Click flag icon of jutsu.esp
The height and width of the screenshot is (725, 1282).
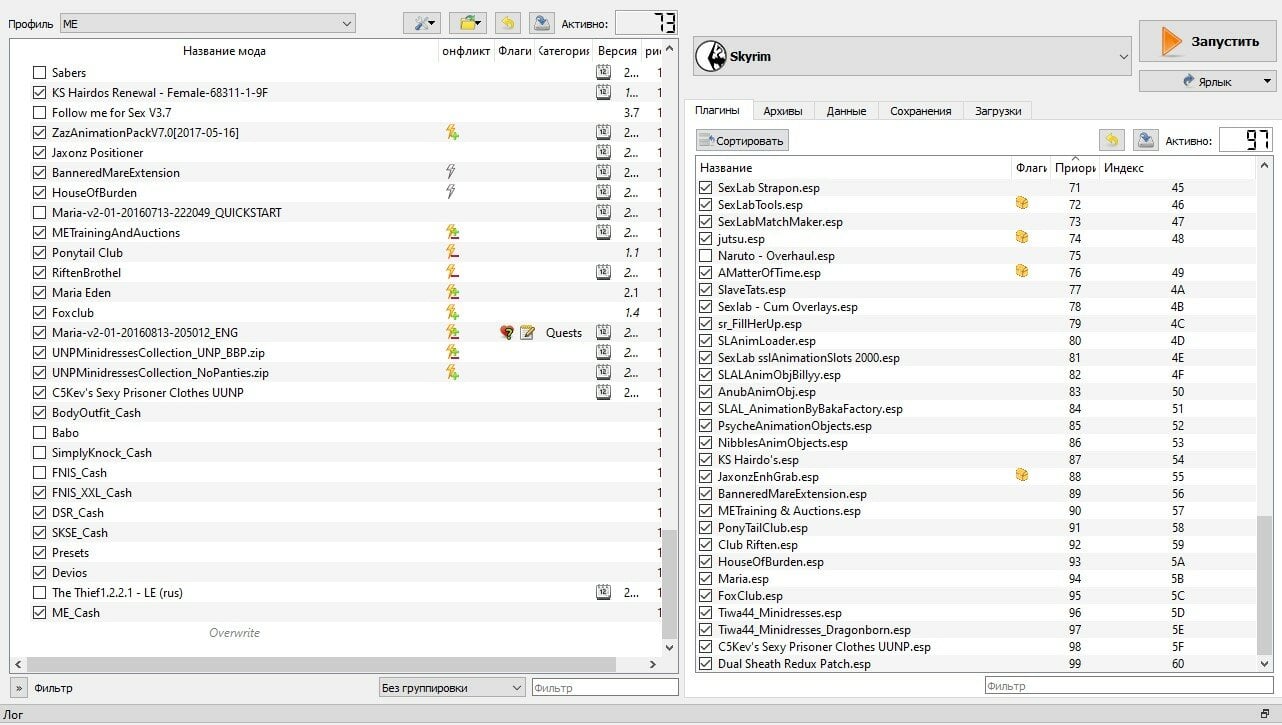(x=1022, y=238)
